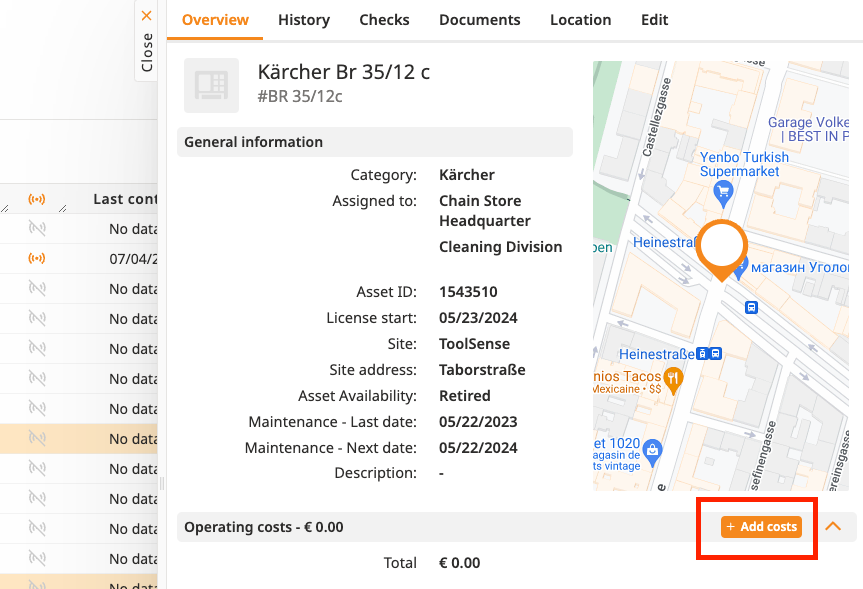
Task: Click the Total € 0.00 value
Action: [460, 563]
